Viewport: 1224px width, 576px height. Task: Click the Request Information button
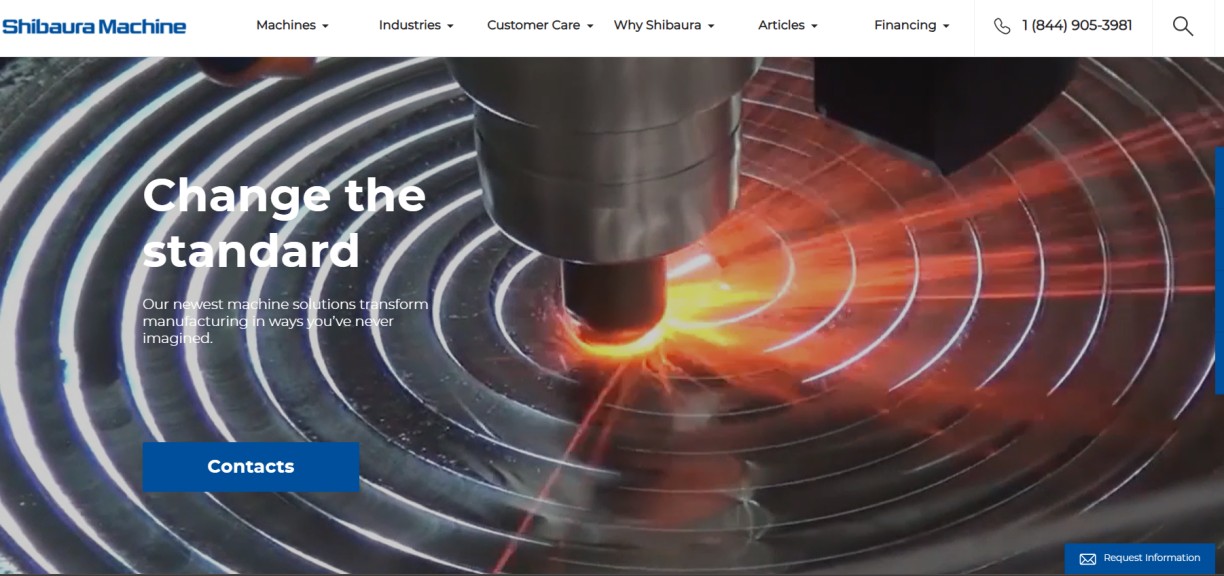point(1139,558)
